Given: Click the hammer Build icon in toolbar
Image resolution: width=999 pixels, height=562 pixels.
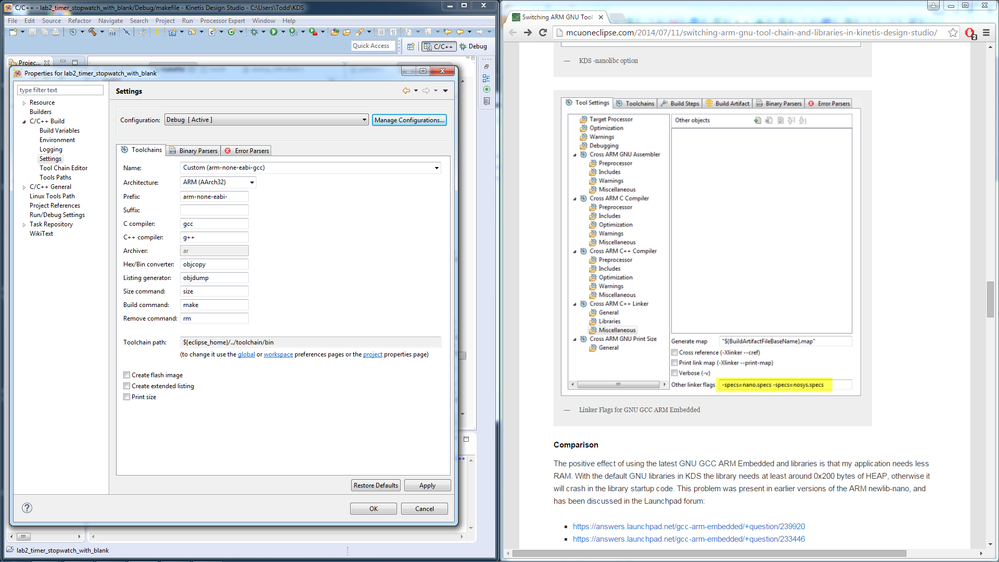Looking at the screenshot, I should coord(92,32).
